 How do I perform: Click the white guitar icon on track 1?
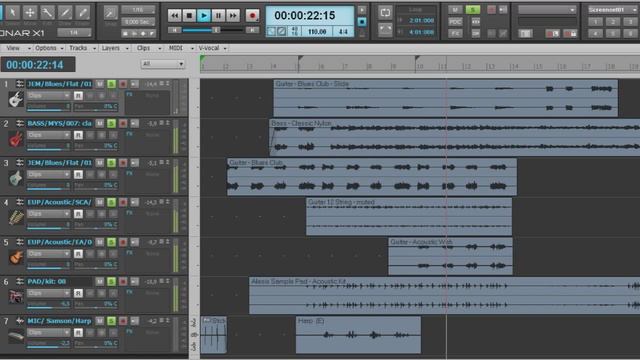16,100
